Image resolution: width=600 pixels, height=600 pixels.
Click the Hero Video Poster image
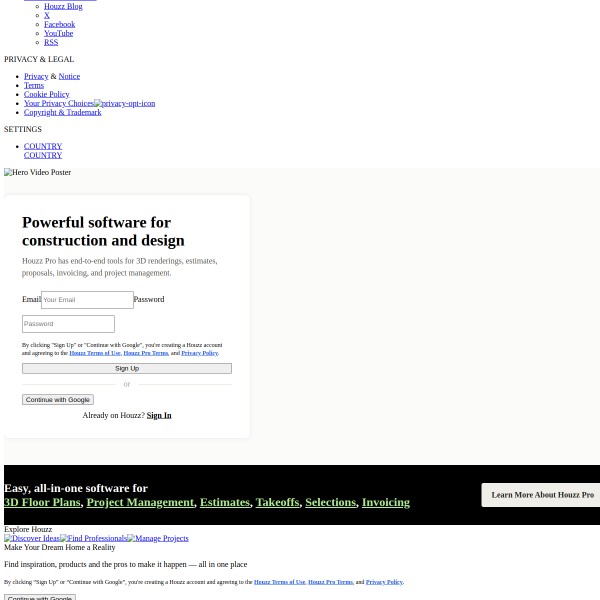click(38, 172)
